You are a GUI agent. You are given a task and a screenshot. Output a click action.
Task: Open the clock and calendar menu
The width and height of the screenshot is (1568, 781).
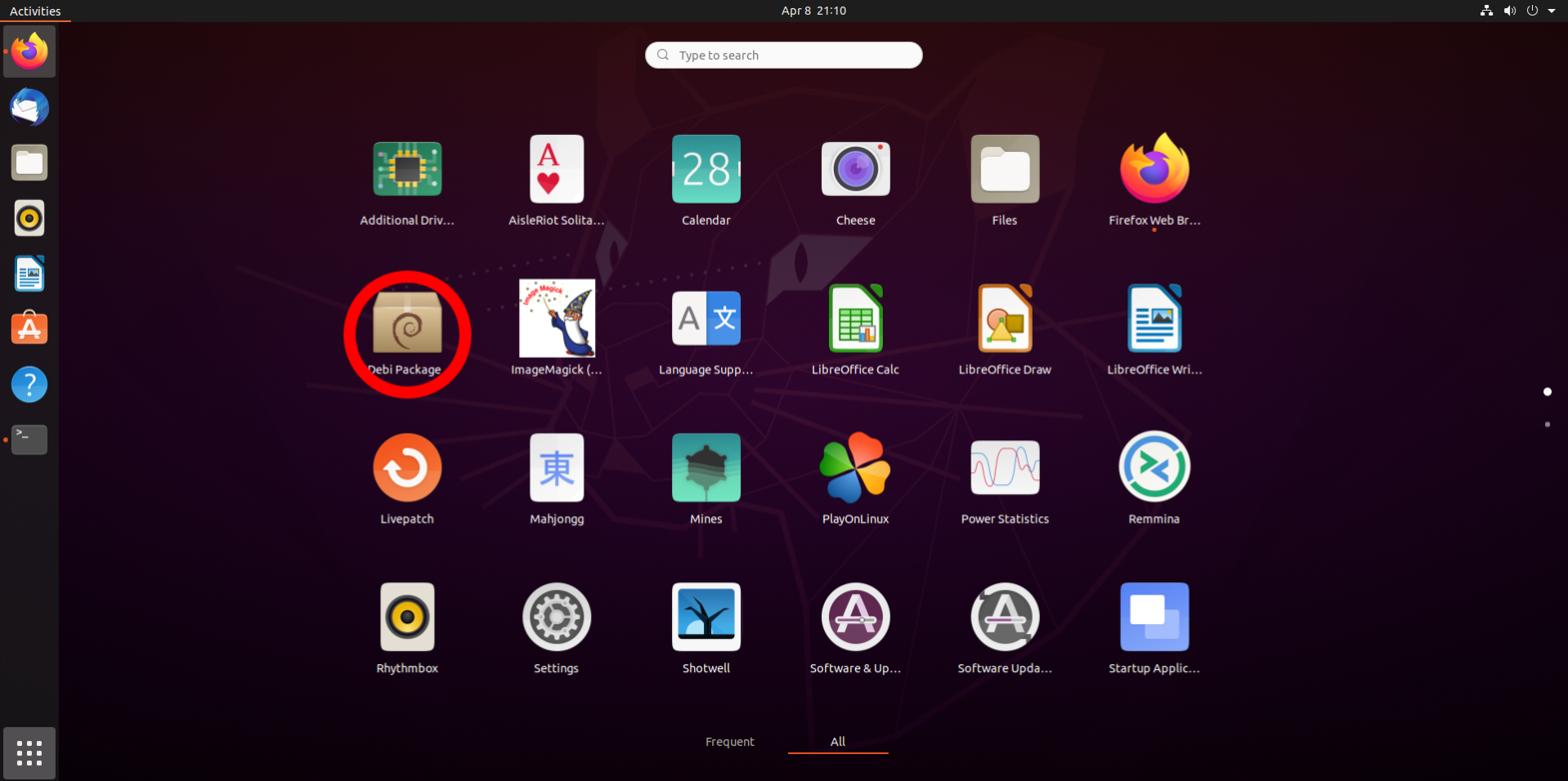tap(813, 11)
